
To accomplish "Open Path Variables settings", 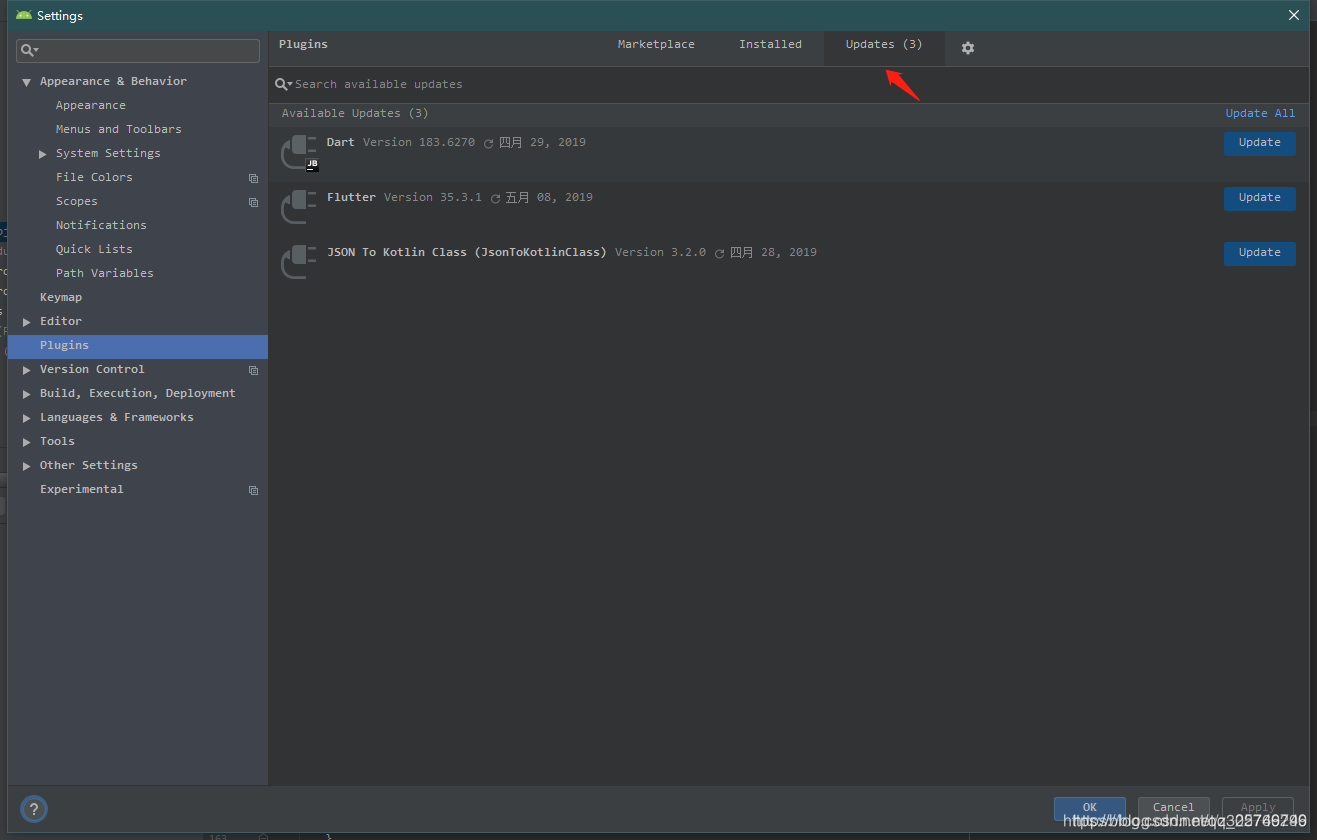I will coord(105,274).
